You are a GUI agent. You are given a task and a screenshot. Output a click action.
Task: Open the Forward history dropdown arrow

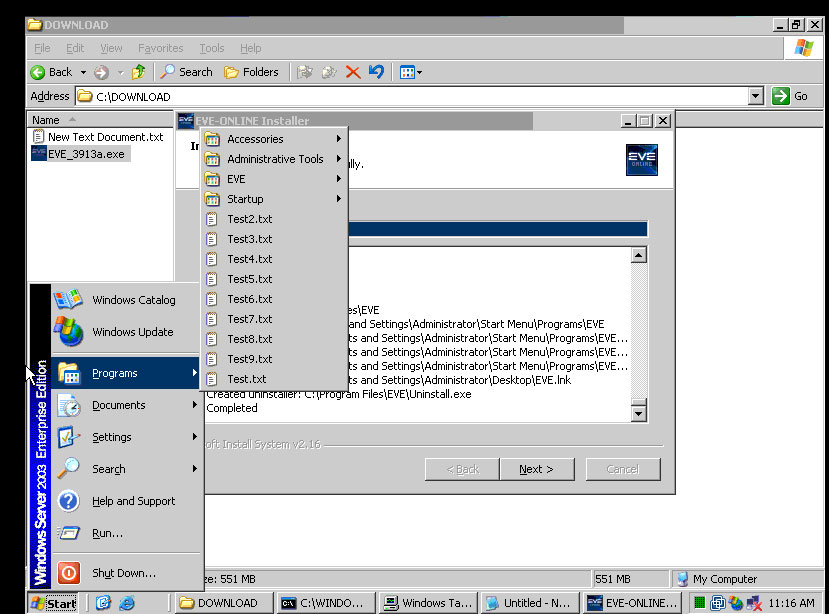click(x=121, y=72)
